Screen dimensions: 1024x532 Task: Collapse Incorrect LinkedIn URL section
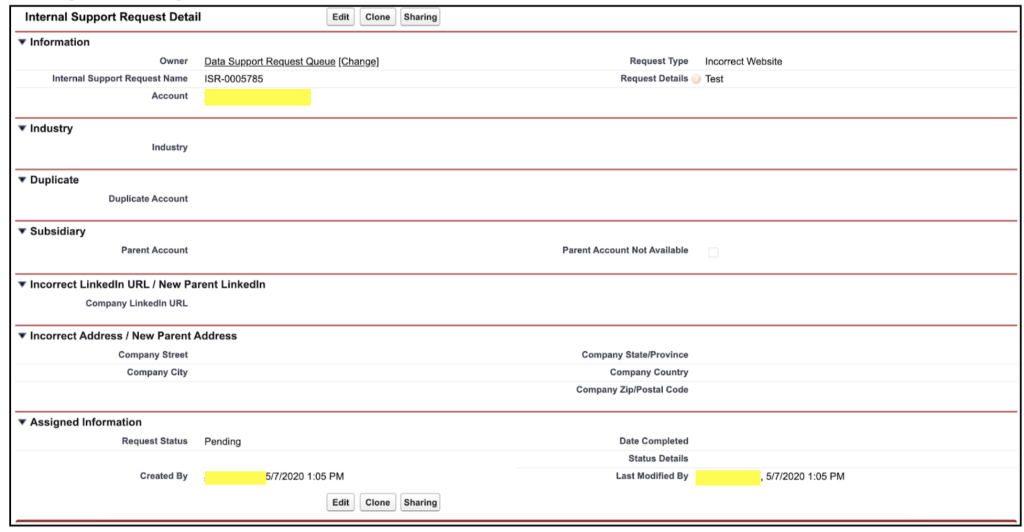click(x=22, y=285)
